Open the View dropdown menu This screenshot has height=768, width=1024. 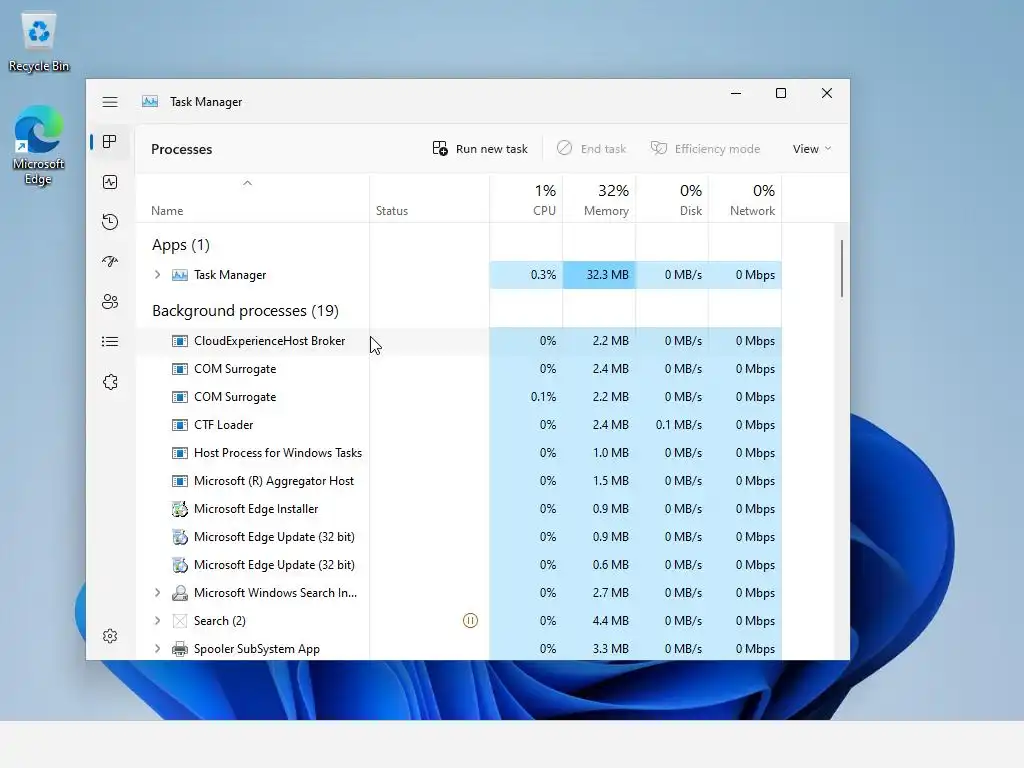pyautogui.click(x=812, y=149)
